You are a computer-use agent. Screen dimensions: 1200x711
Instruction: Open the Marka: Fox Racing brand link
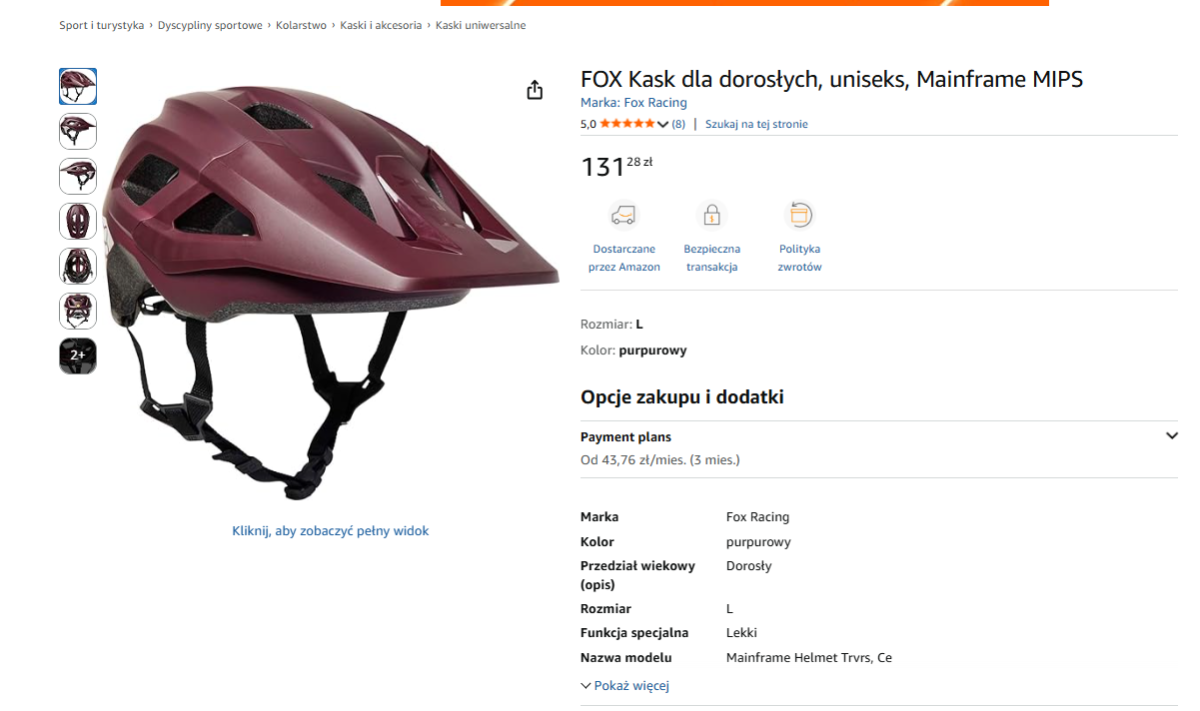tap(634, 103)
